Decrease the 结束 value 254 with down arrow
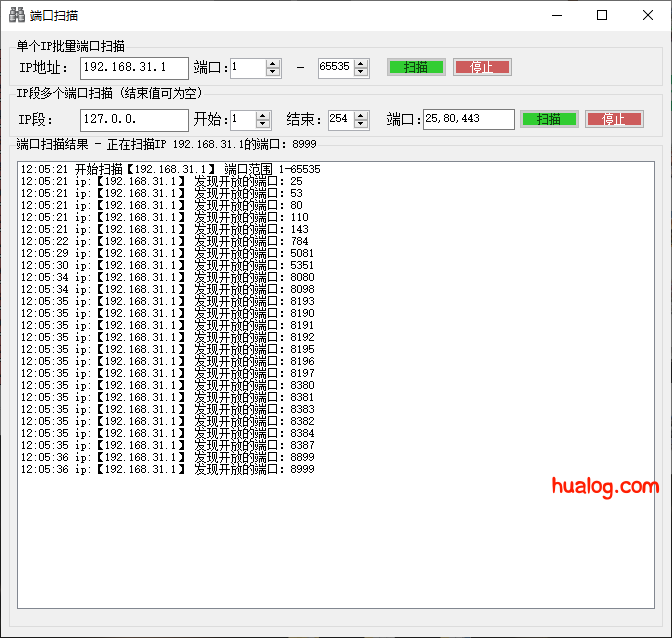672x638 pixels. coord(361,124)
